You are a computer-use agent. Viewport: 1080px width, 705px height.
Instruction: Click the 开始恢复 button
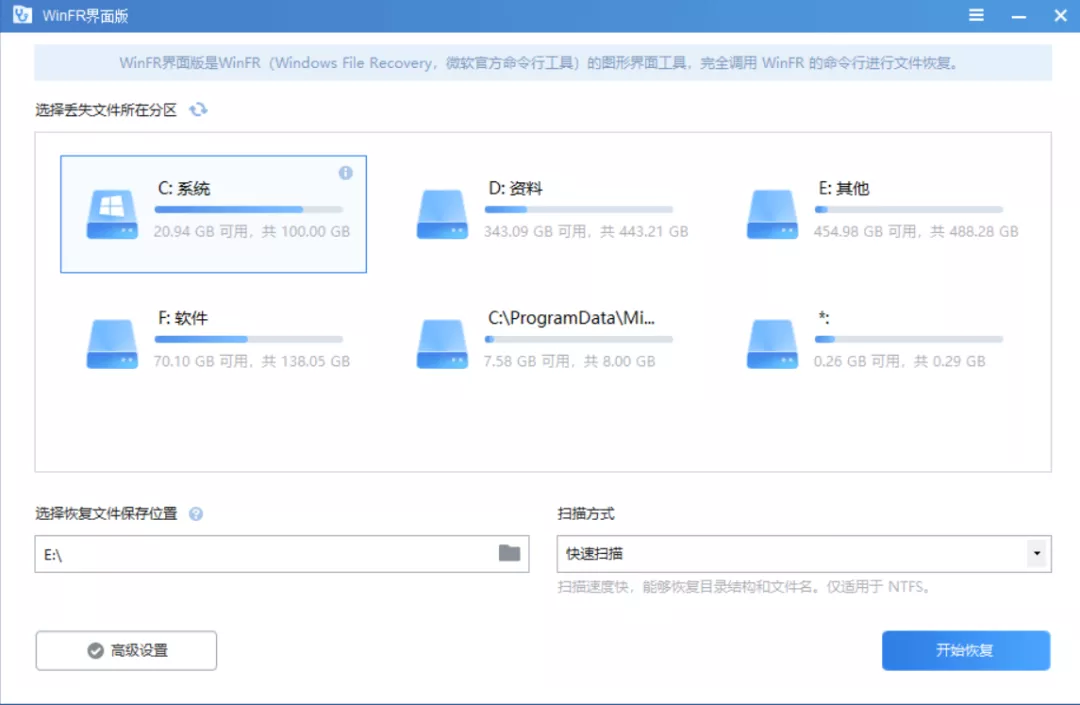(x=966, y=651)
